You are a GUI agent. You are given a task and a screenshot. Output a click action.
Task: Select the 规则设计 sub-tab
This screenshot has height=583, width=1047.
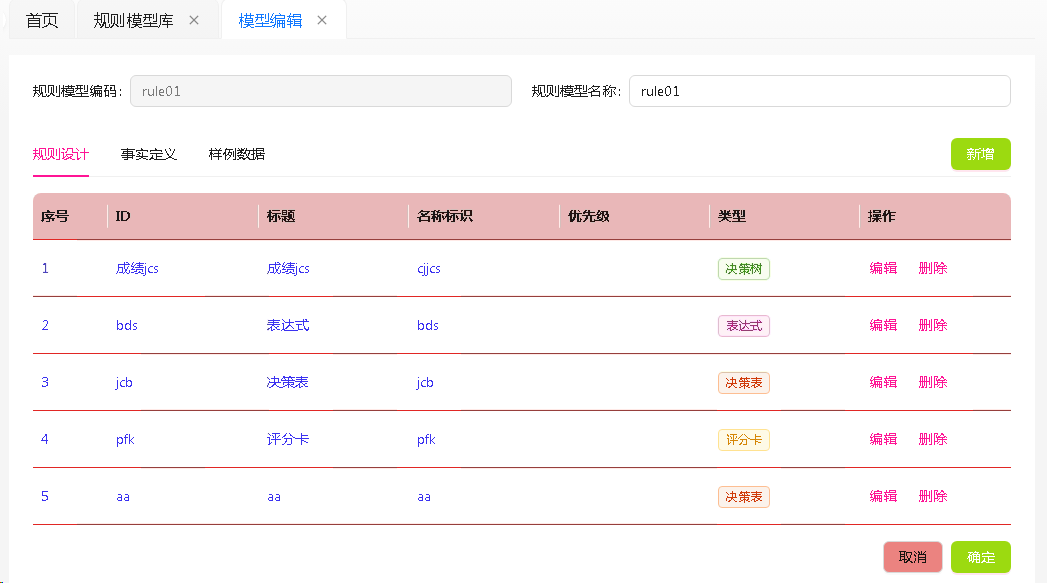(x=61, y=154)
